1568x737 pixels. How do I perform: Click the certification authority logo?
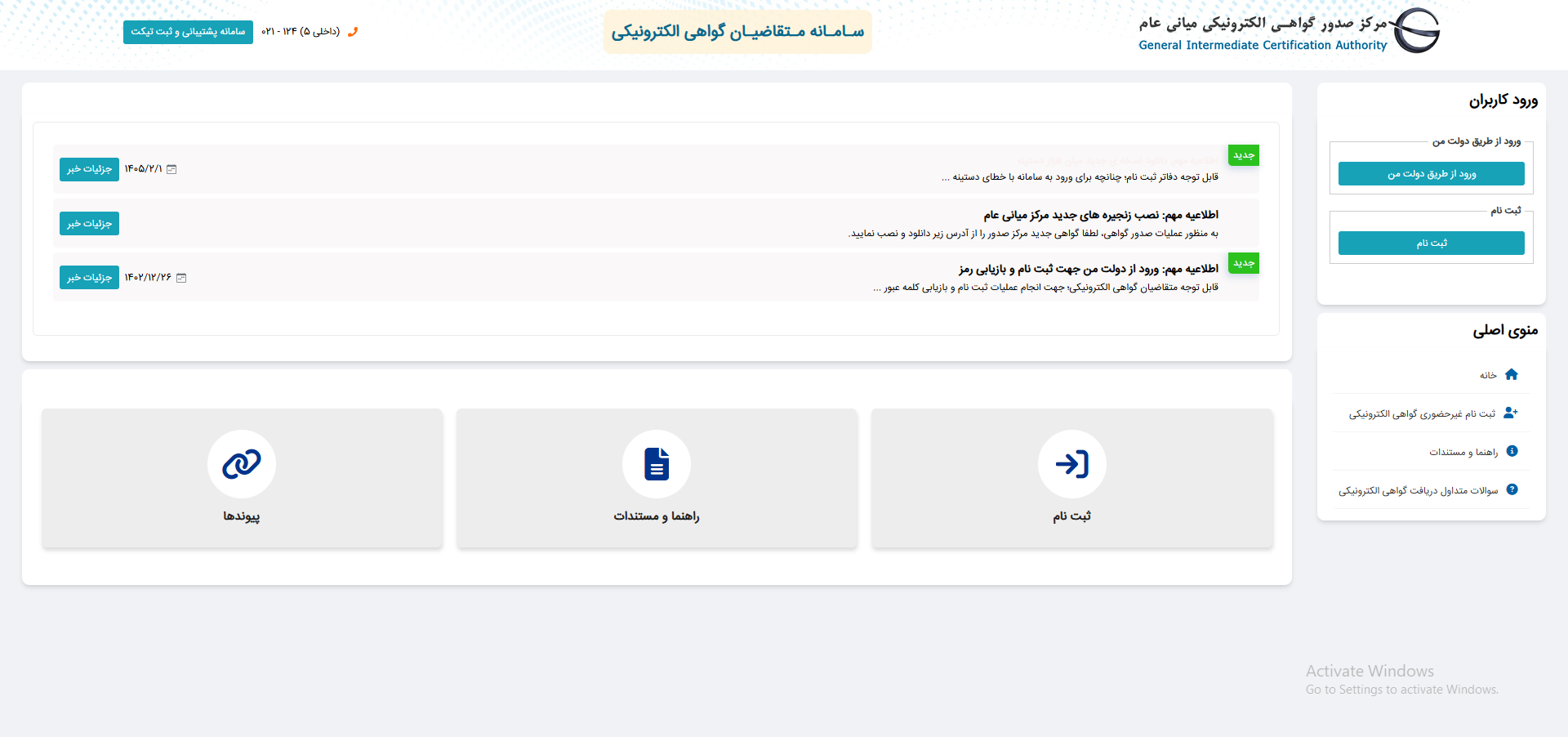1417,31
